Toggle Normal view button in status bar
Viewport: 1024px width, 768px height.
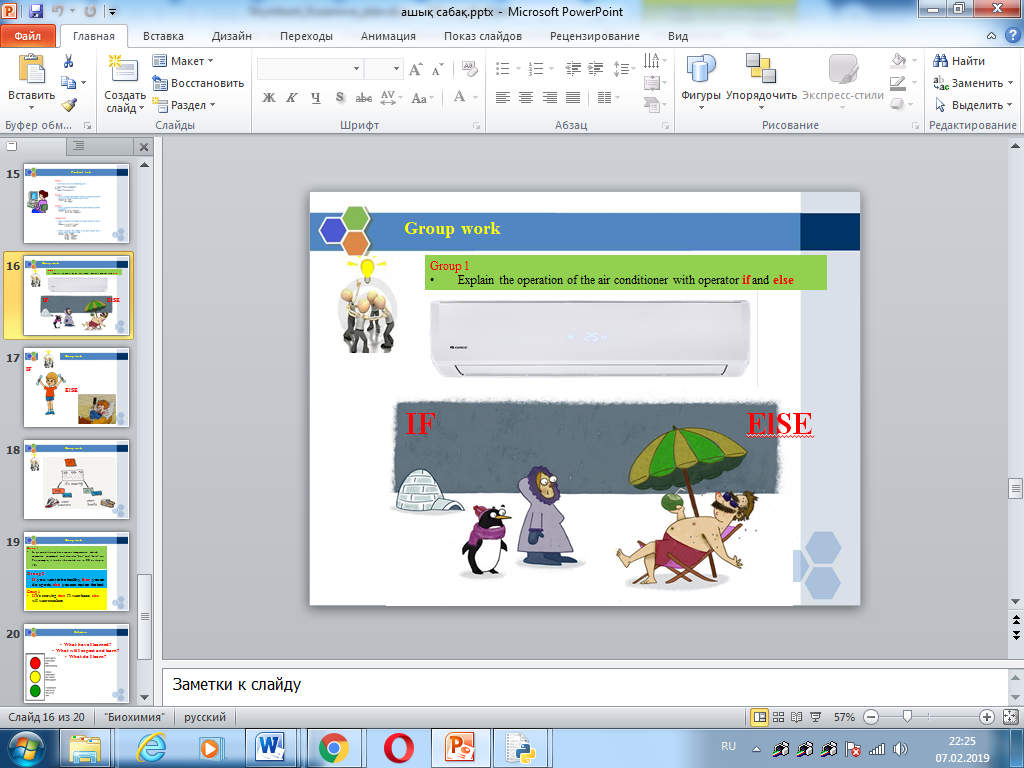coord(760,716)
